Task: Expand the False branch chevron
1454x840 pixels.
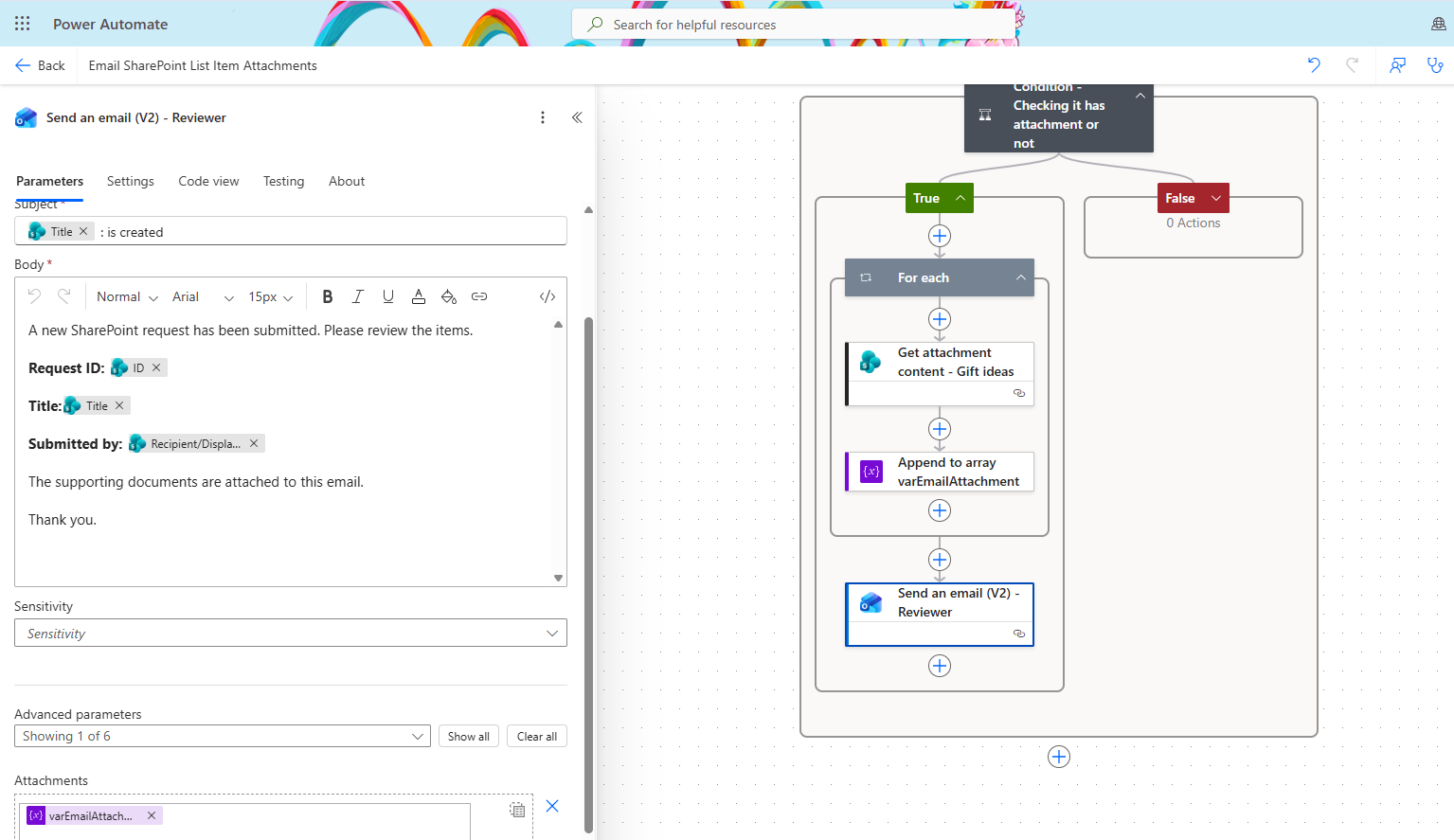Action: 1216,198
